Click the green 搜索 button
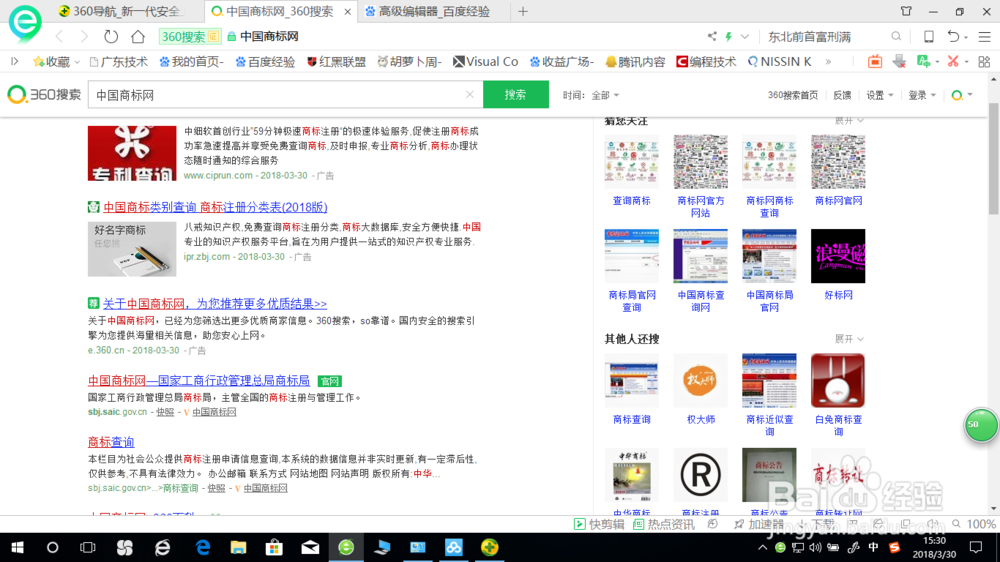 pyautogui.click(x=515, y=94)
